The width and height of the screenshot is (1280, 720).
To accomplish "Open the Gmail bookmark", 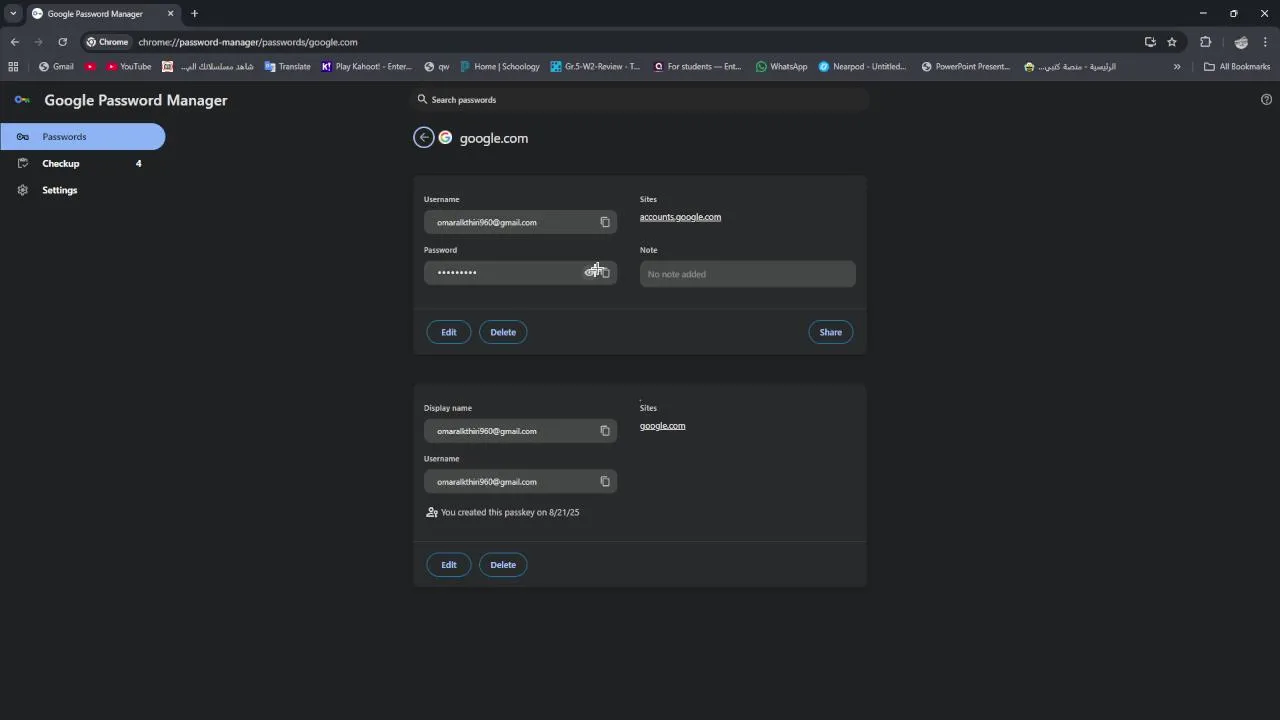I will pos(56,67).
